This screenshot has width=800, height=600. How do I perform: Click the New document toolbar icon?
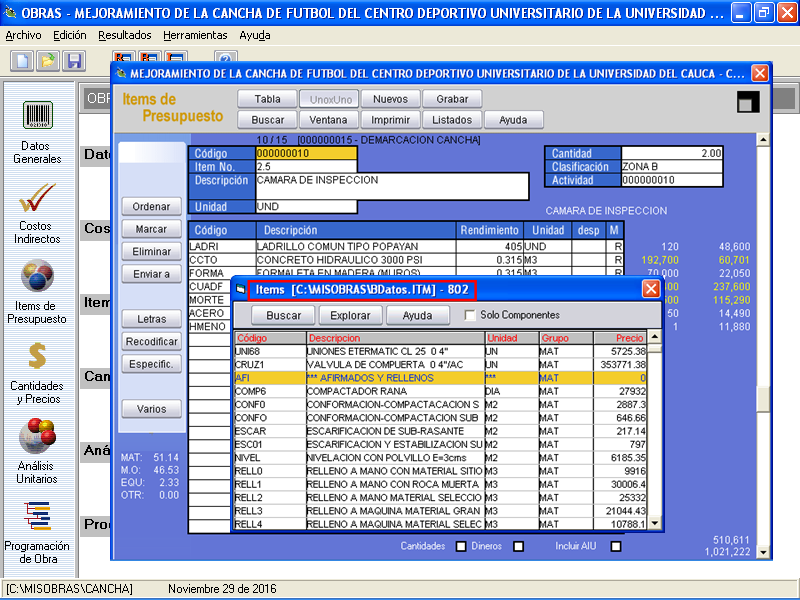22,61
